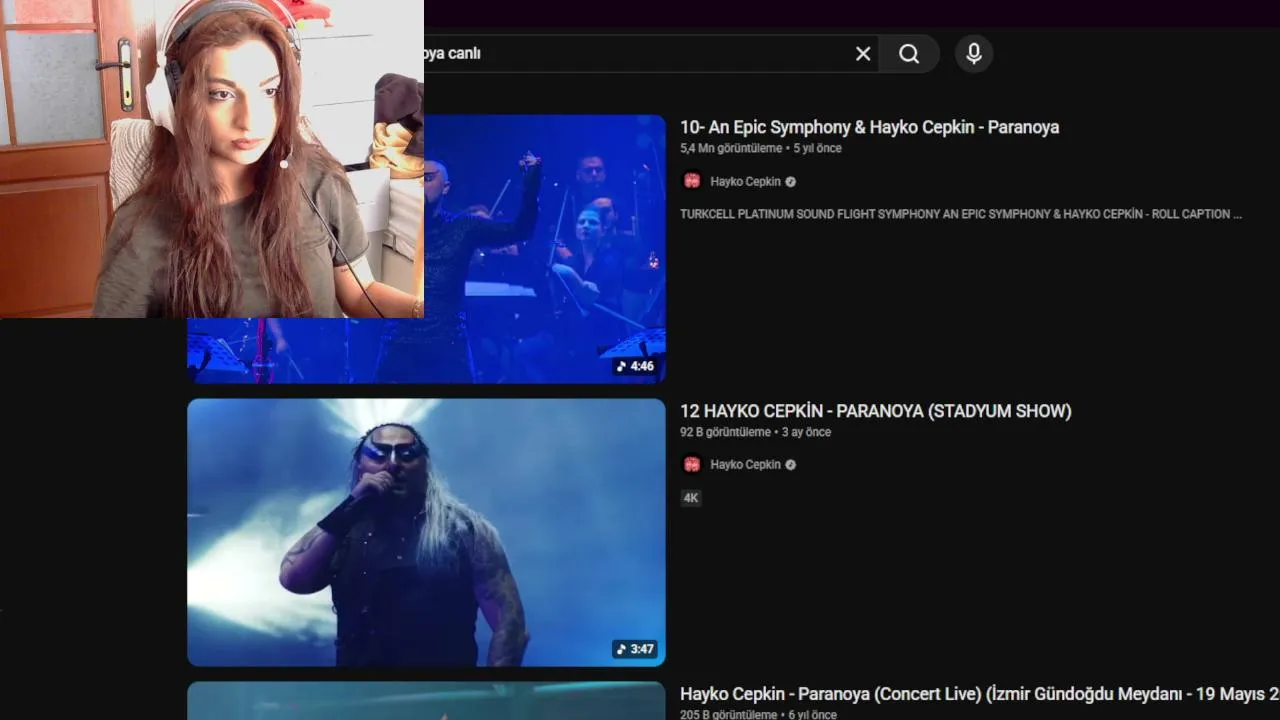Open the partially visible İzmir concert thumbnail

[426, 701]
